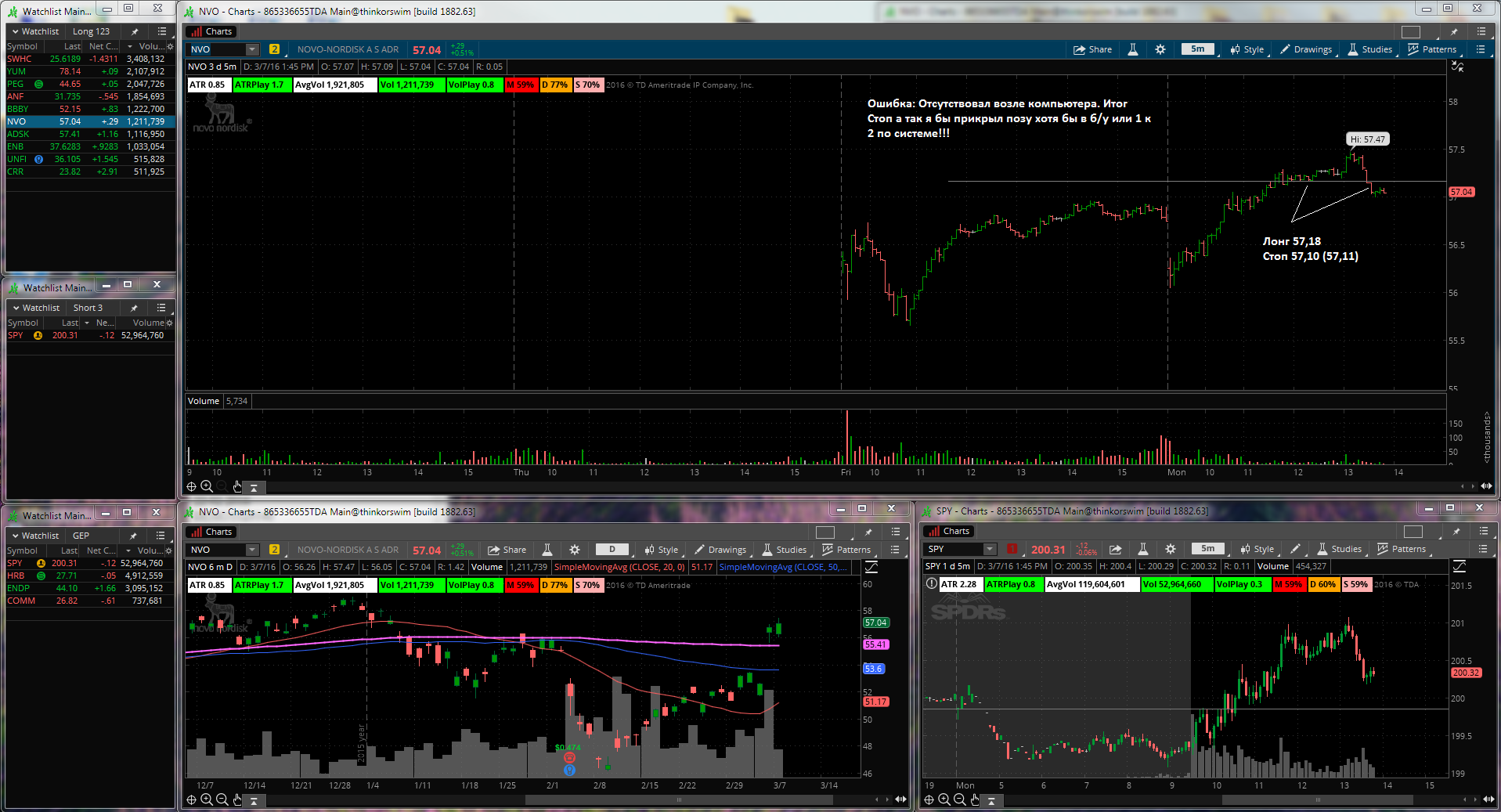Toggle crosshair arrows icon at top chart right edge
The height and width of the screenshot is (812, 1501).
(x=1457, y=67)
